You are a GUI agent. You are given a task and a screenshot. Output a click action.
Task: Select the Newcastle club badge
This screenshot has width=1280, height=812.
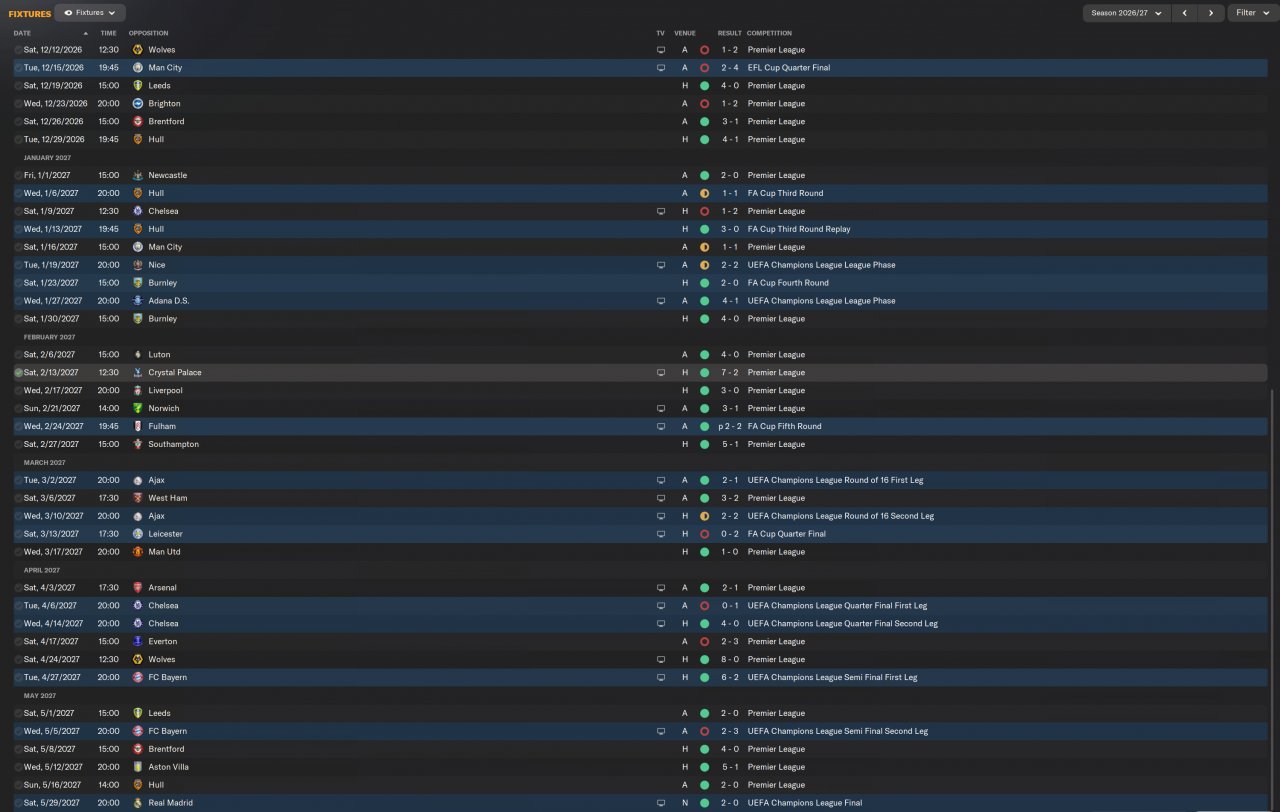click(x=138, y=176)
